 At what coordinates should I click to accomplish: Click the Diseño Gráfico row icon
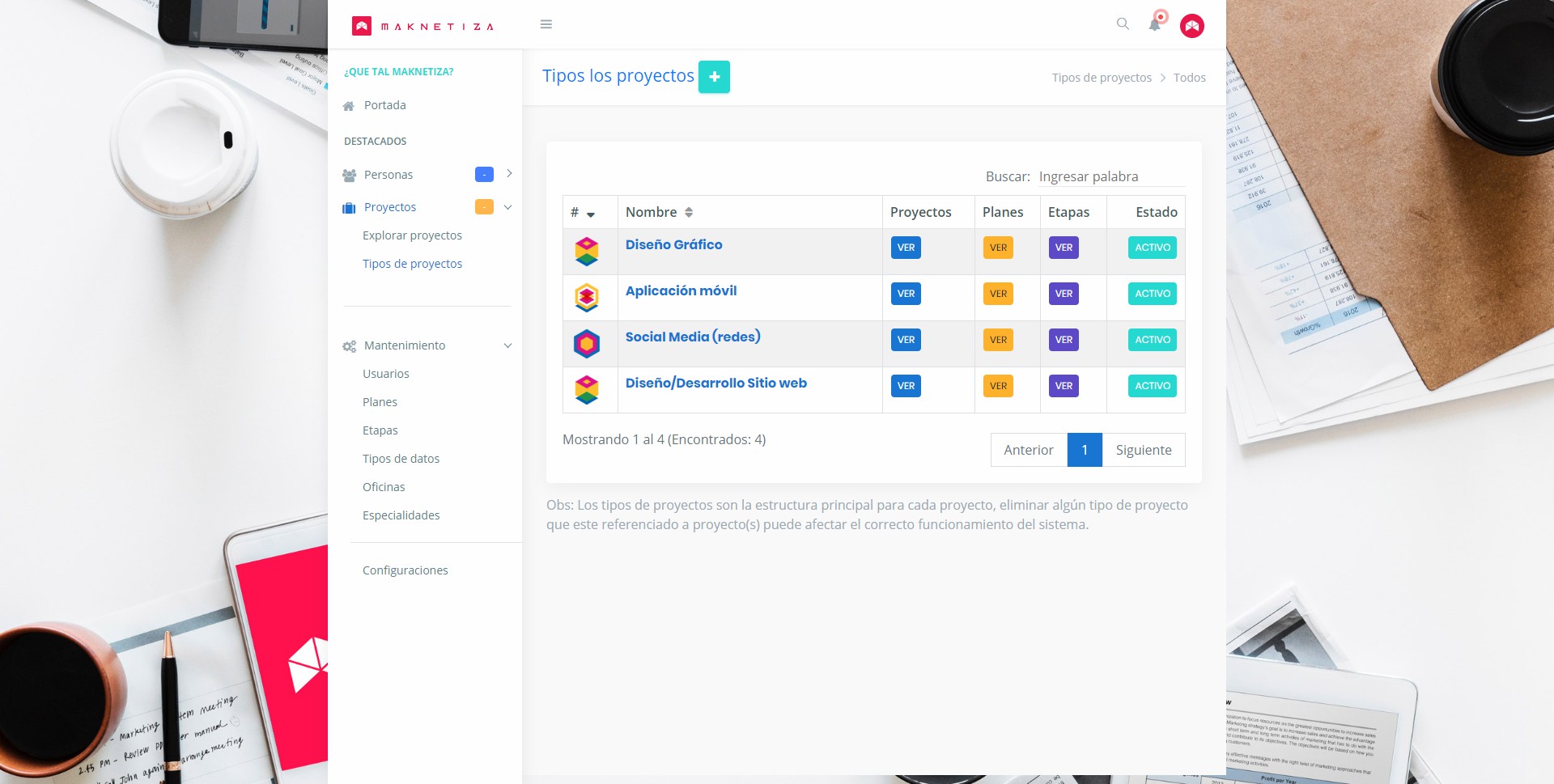(587, 252)
